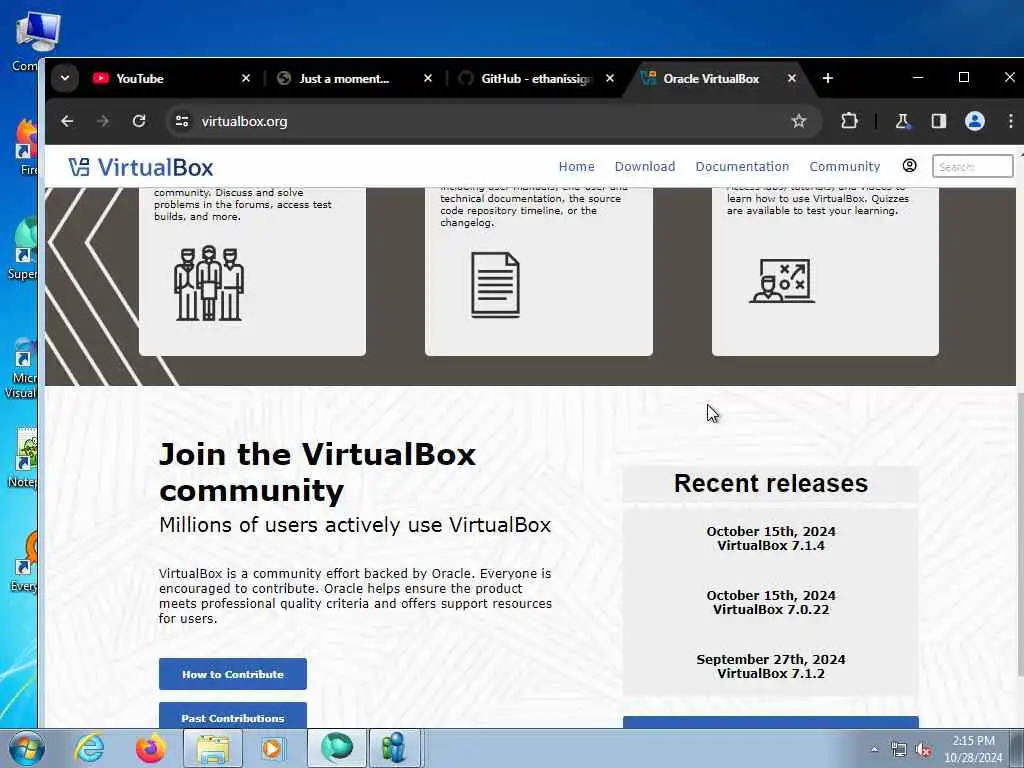1024x768 pixels.
Task: Open a new tab with plus button
Action: pyautogui.click(x=828, y=78)
